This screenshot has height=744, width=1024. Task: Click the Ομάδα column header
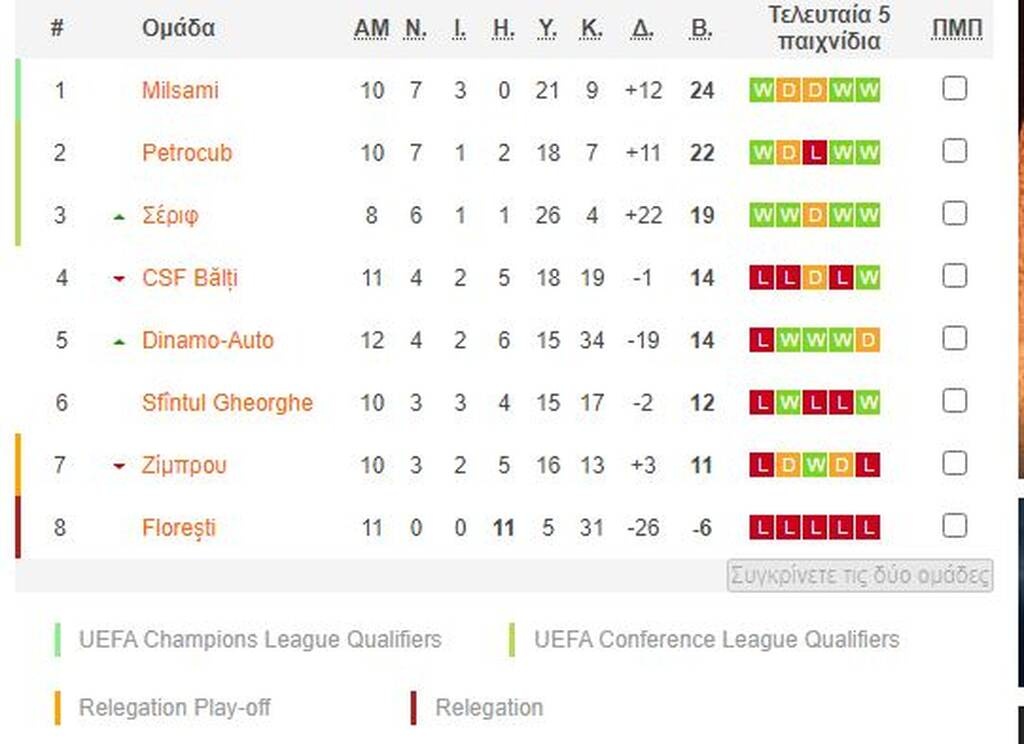(178, 29)
